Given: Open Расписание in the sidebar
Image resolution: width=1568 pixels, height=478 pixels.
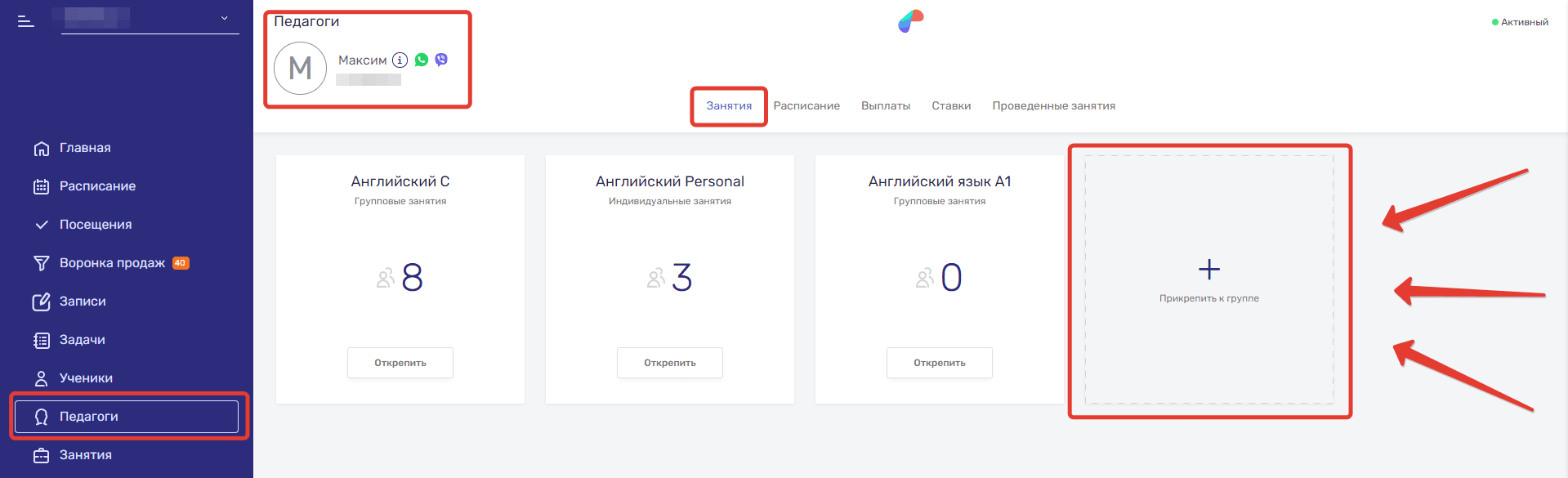Looking at the screenshot, I should pyautogui.click(x=97, y=186).
